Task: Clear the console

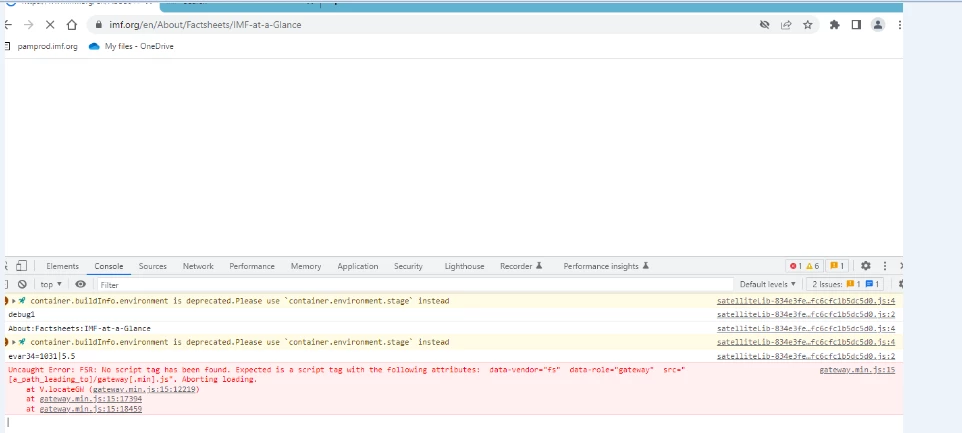Action: pos(22,285)
